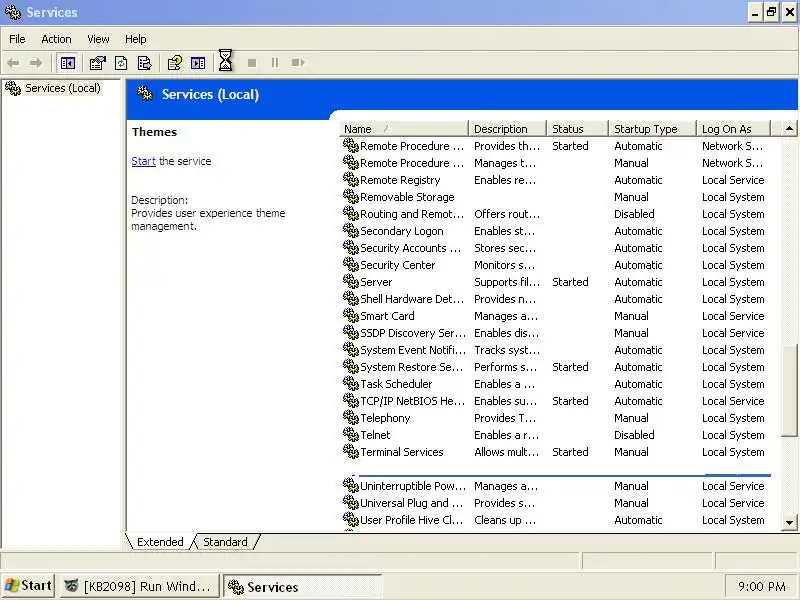This screenshot has width=800, height=600.
Task: Sort by the Startup Type column header
Action: click(x=653, y=129)
